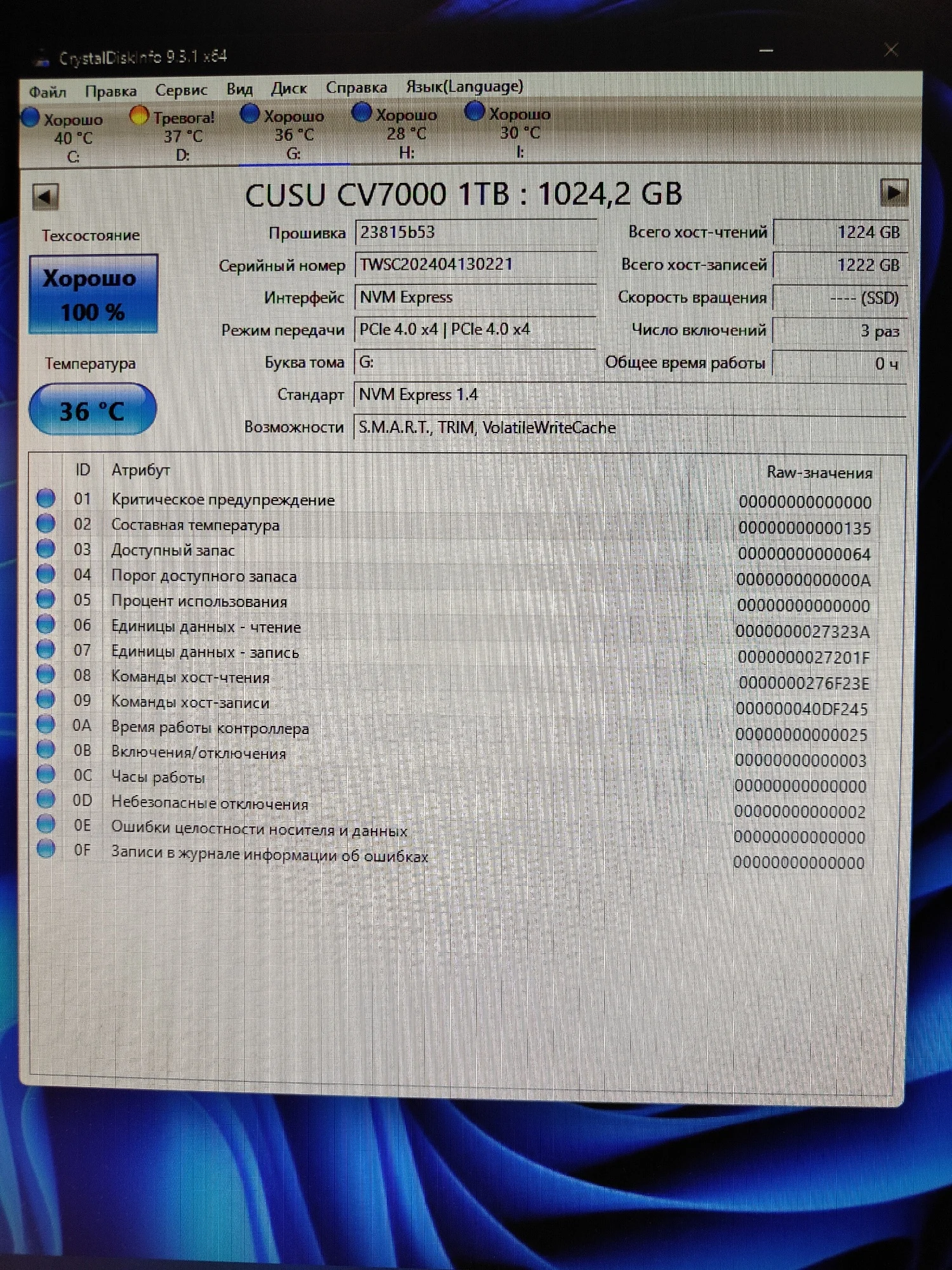Click the interface field NVM Express
The image size is (952, 1270).
475,297
